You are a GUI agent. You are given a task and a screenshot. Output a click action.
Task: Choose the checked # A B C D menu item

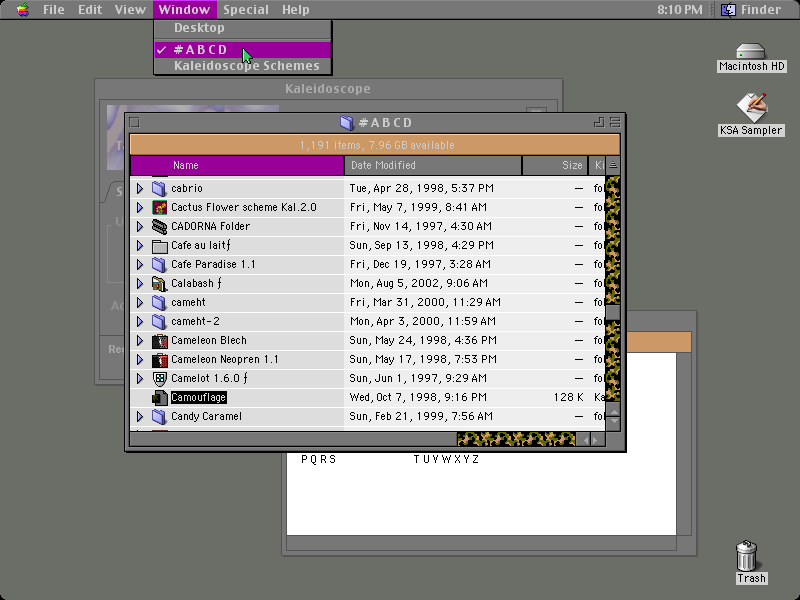242,49
